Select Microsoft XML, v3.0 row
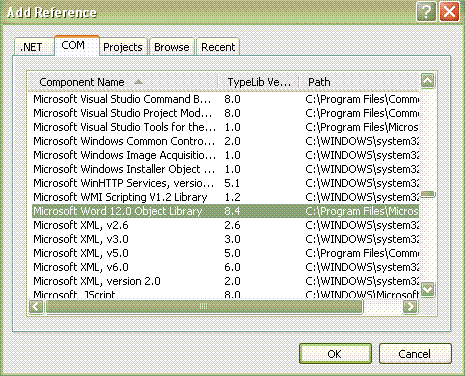Screen dimensions: 465x376 pos(225,239)
